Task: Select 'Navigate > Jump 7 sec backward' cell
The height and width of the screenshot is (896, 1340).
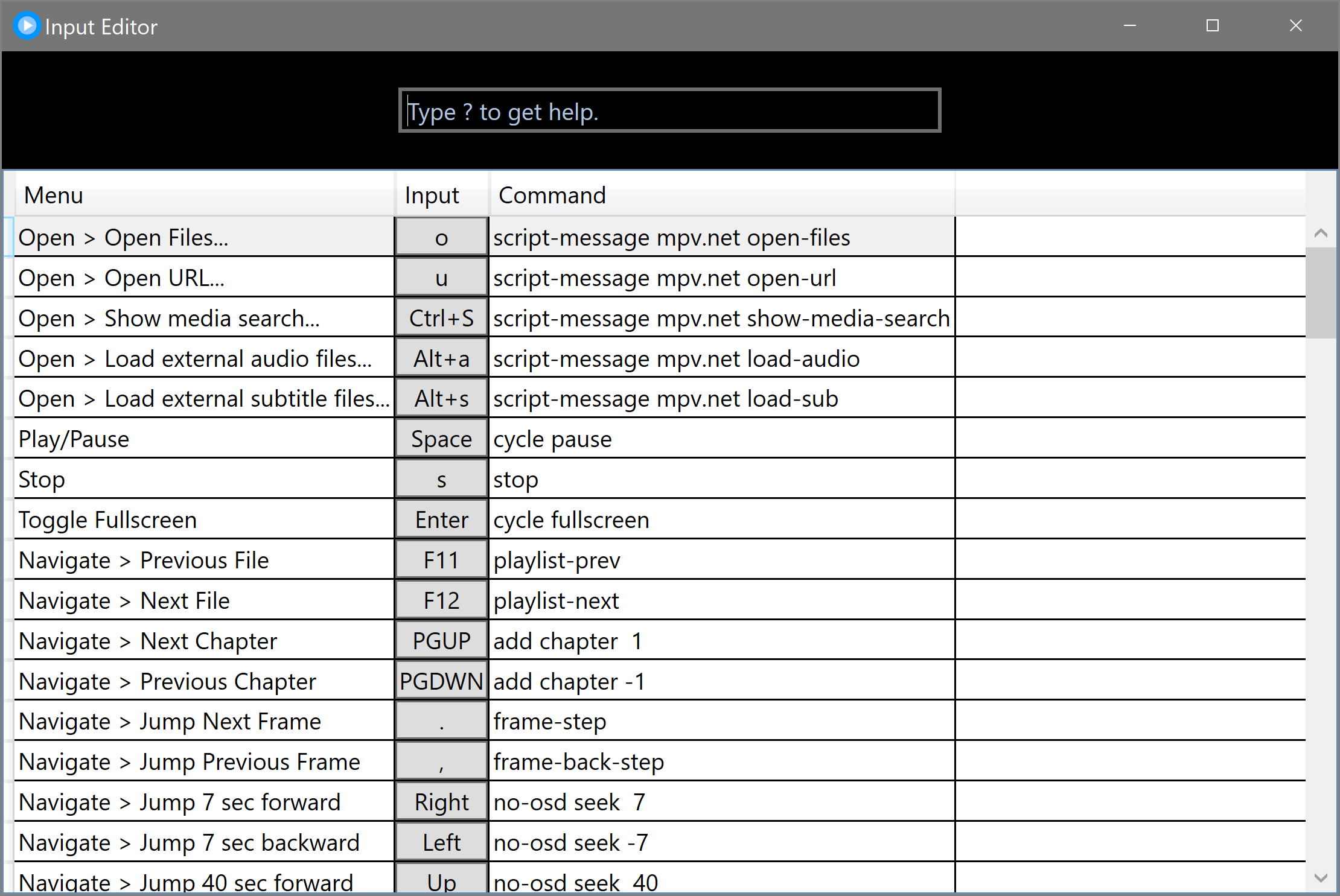Action: [x=204, y=842]
